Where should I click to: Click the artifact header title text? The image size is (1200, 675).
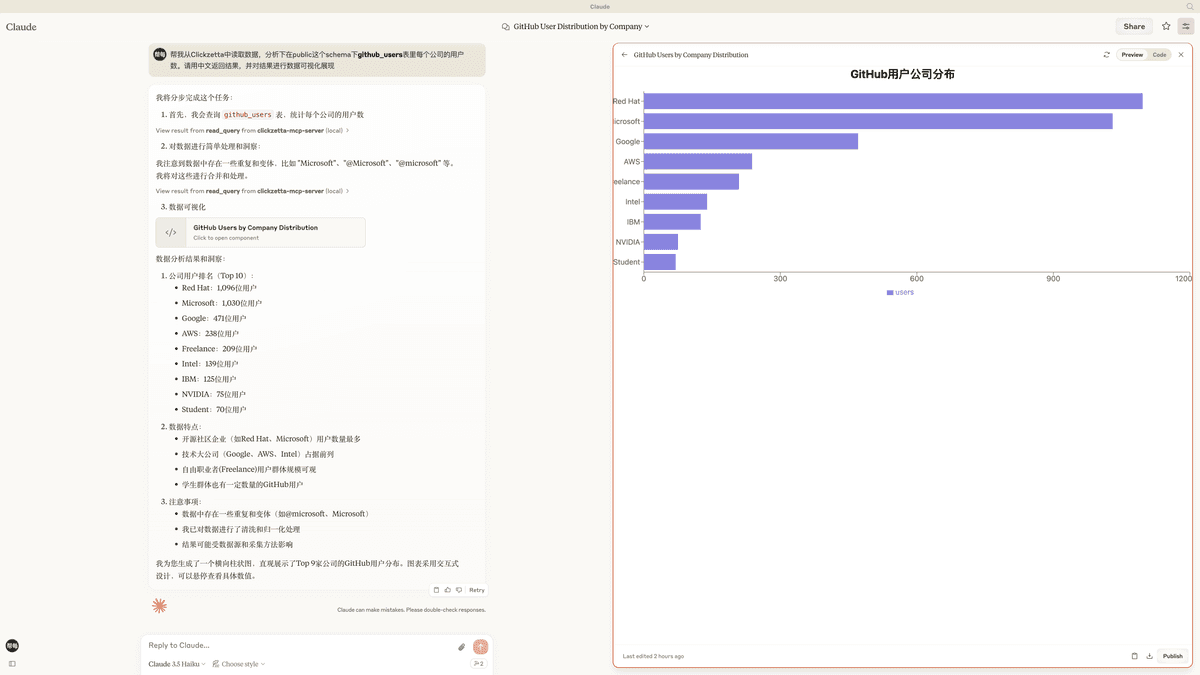[691, 55]
